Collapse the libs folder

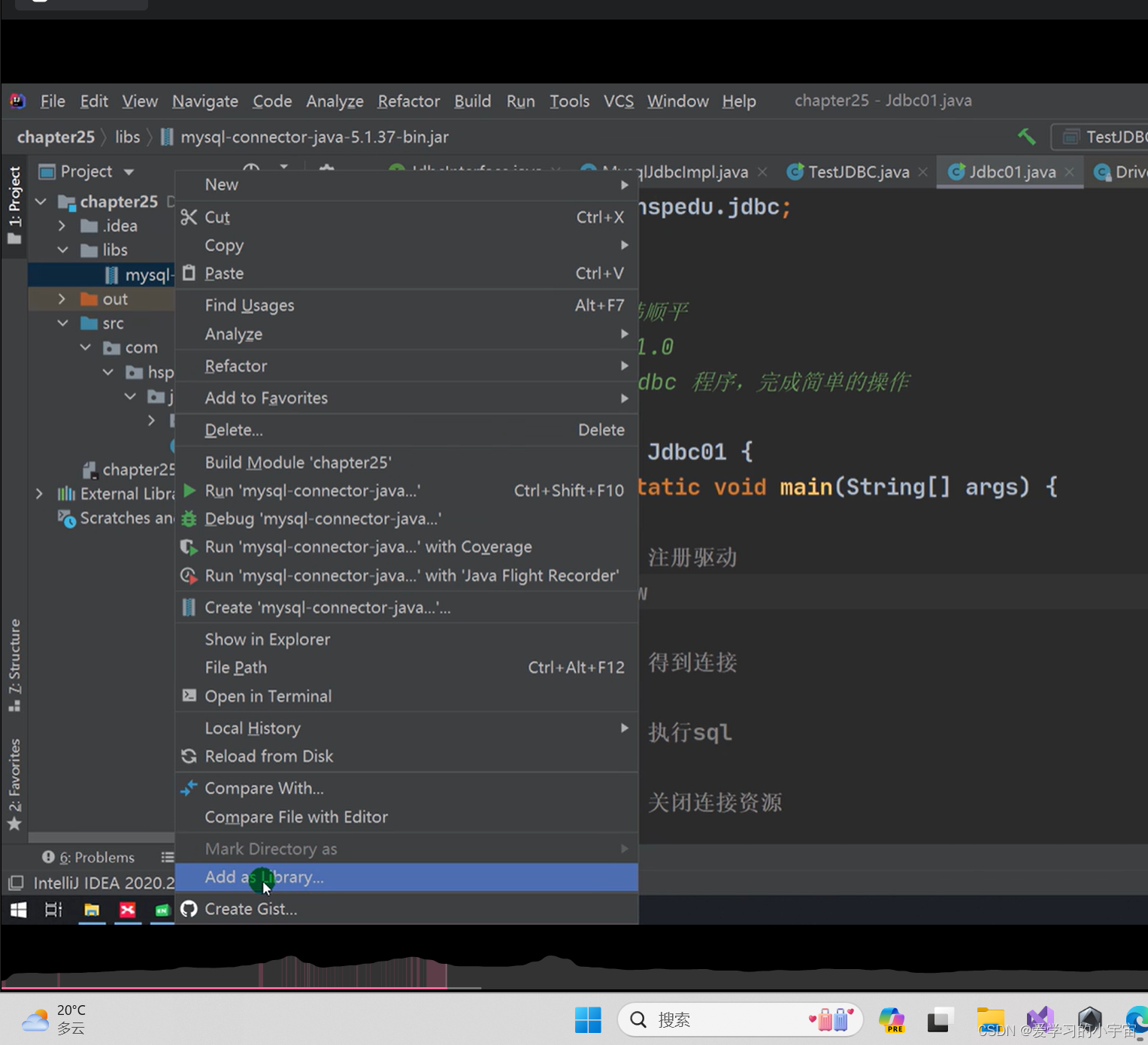point(62,250)
